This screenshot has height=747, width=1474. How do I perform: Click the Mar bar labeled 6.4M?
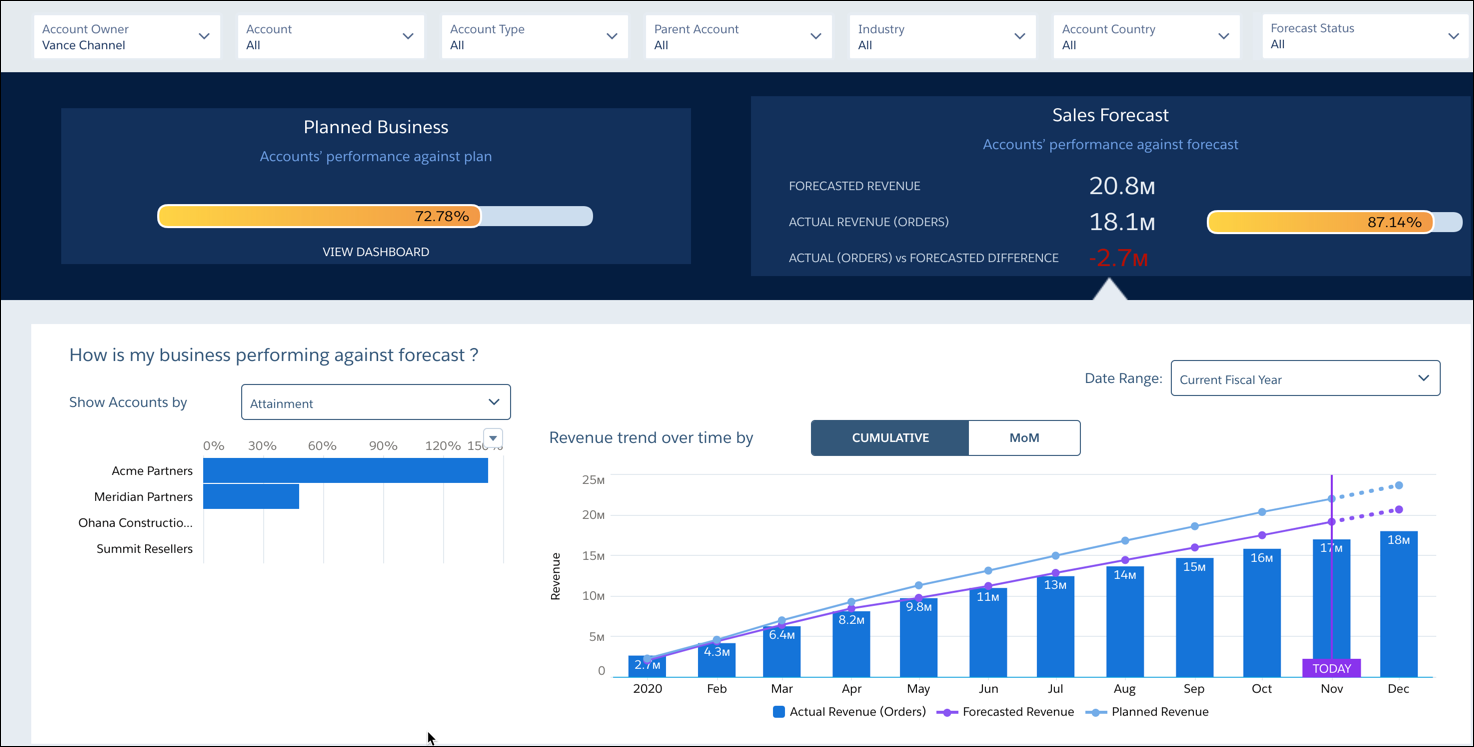(x=782, y=652)
